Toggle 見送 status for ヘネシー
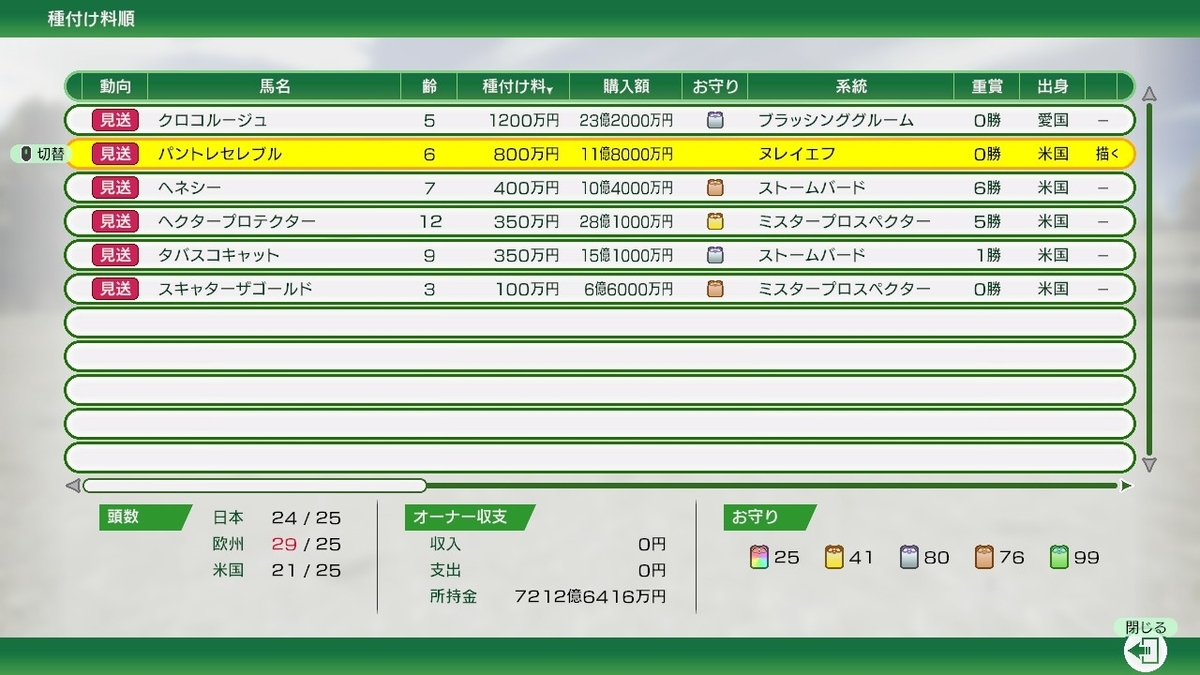Viewport: 1200px width, 675px height. tap(116, 187)
